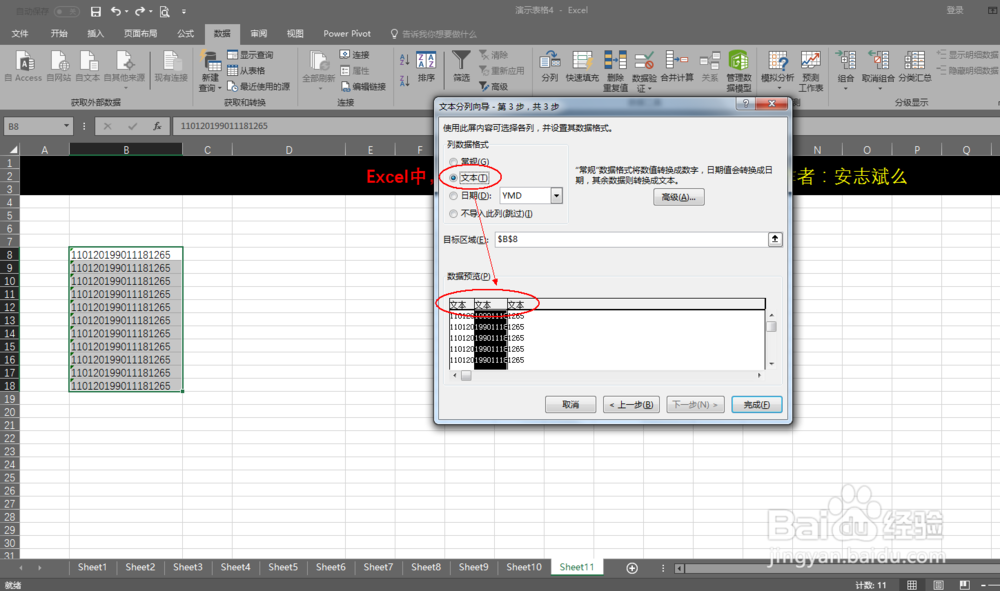Click the insert function fx icon
This screenshot has height=591, width=1000.
(157, 126)
